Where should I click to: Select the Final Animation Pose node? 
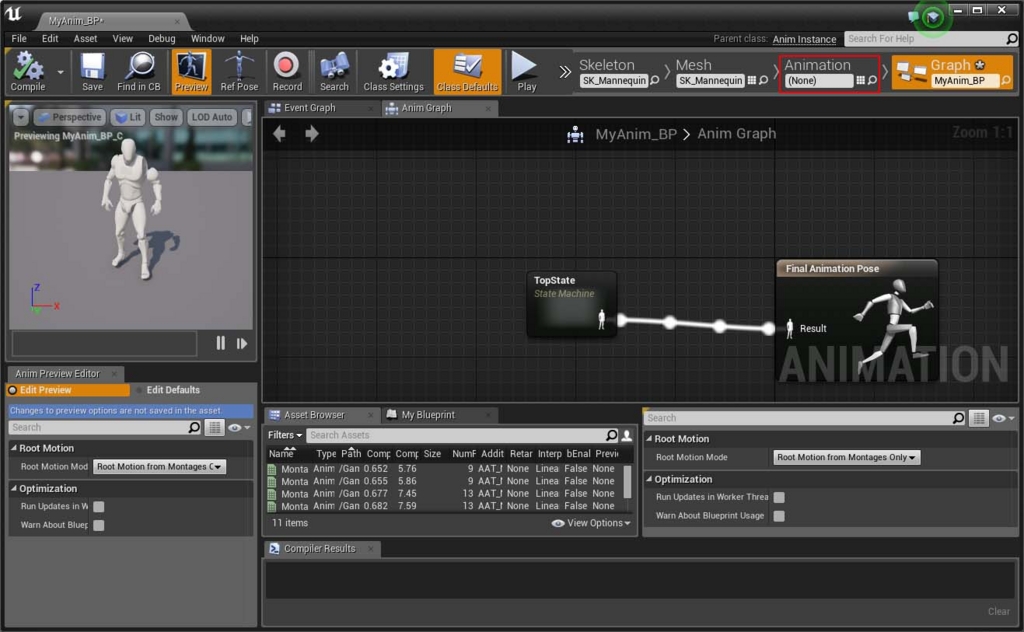point(856,321)
